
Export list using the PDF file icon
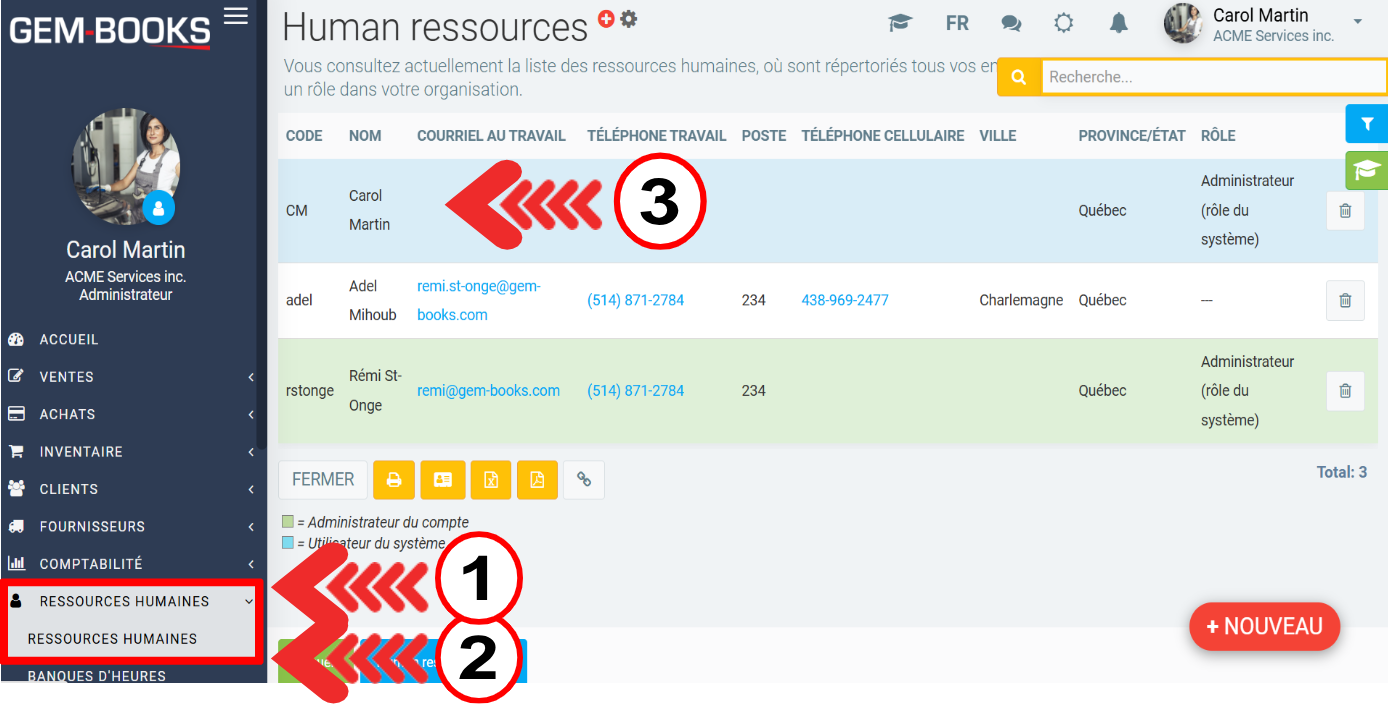click(x=537, y=480)
